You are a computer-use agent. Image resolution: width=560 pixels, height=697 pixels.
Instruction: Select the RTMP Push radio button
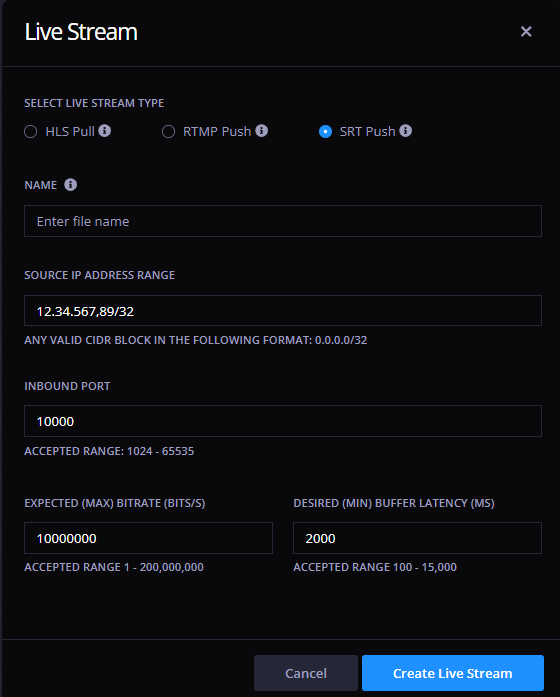tap(168, 132)
